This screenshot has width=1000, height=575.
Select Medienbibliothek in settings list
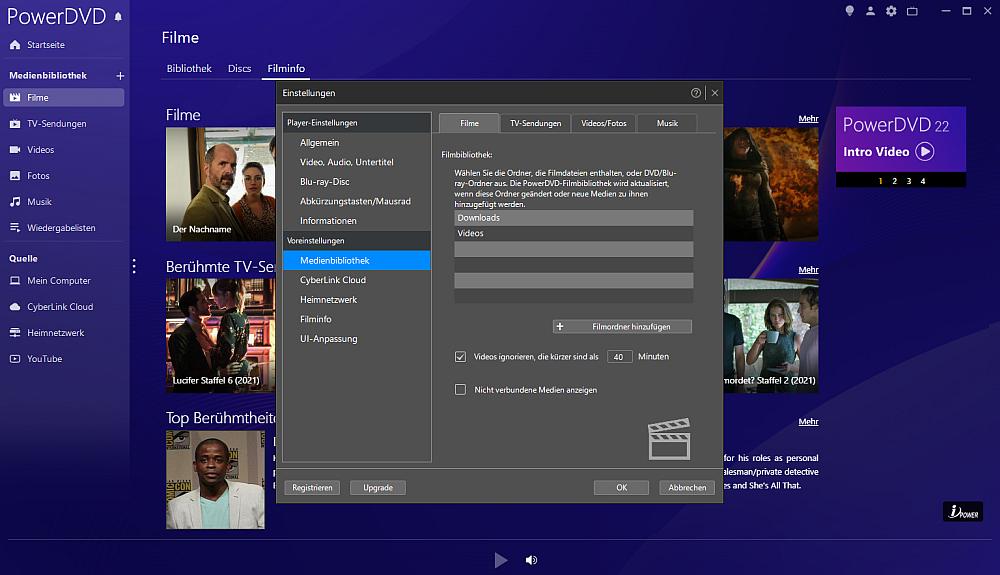(357, 260)
